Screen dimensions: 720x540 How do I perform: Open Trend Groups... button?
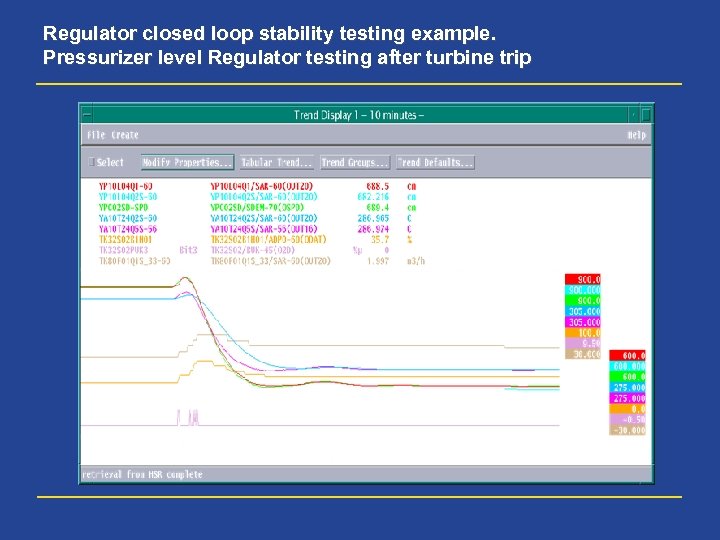[354, 162]
